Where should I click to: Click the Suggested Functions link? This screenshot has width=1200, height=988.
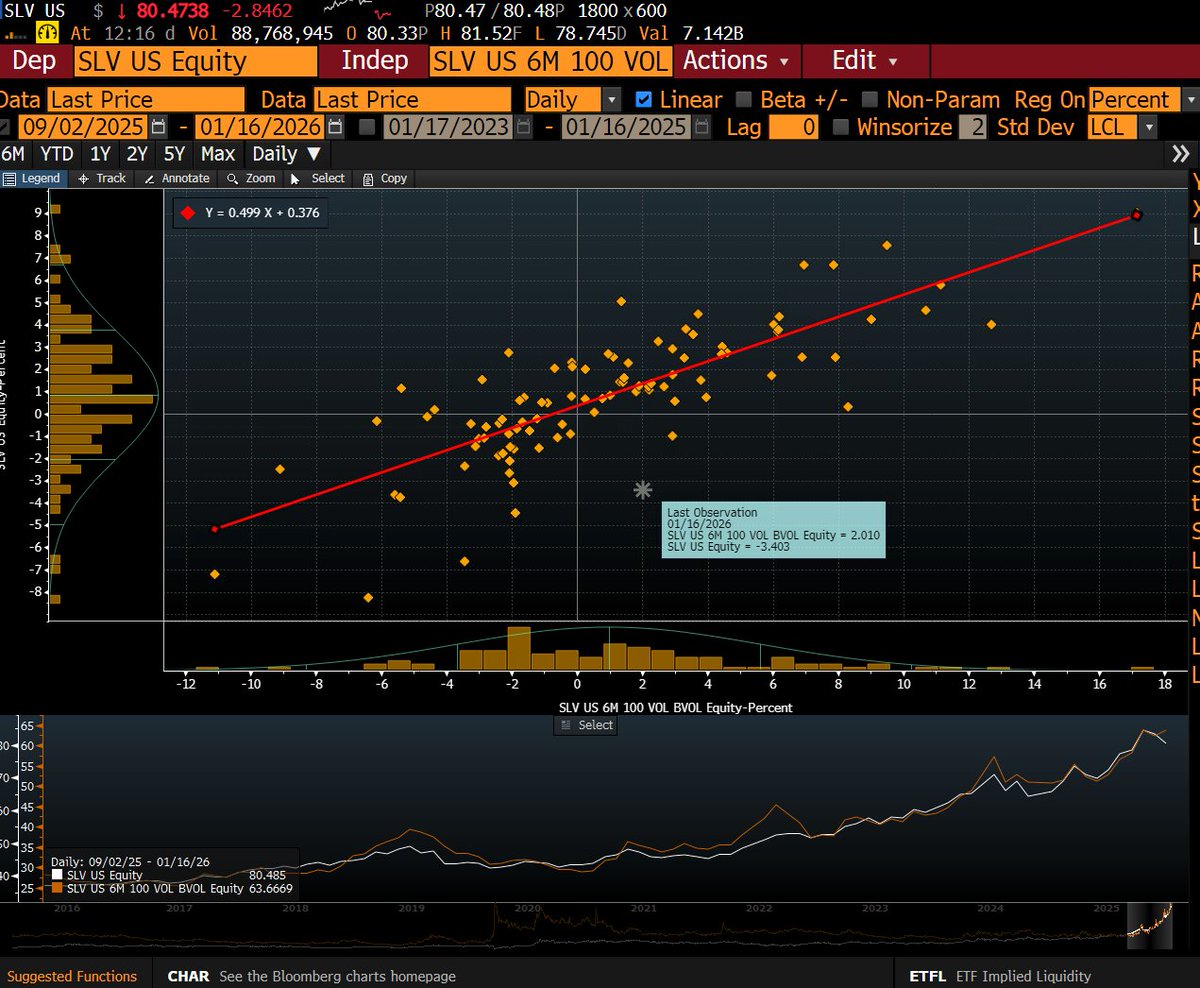[72, 976]
